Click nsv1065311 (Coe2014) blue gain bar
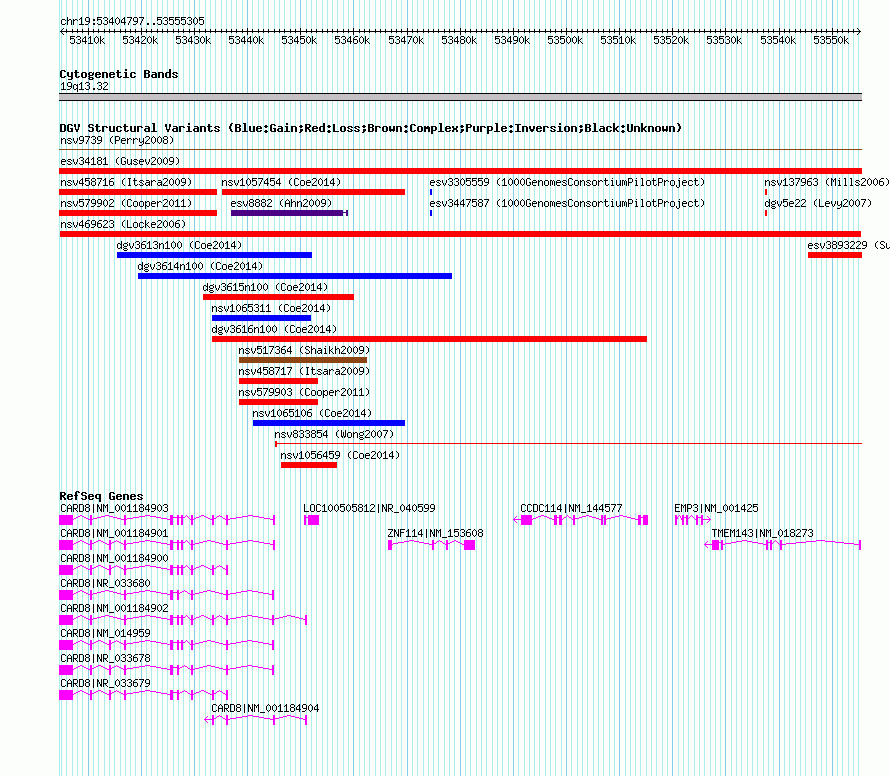 (261, 318)
